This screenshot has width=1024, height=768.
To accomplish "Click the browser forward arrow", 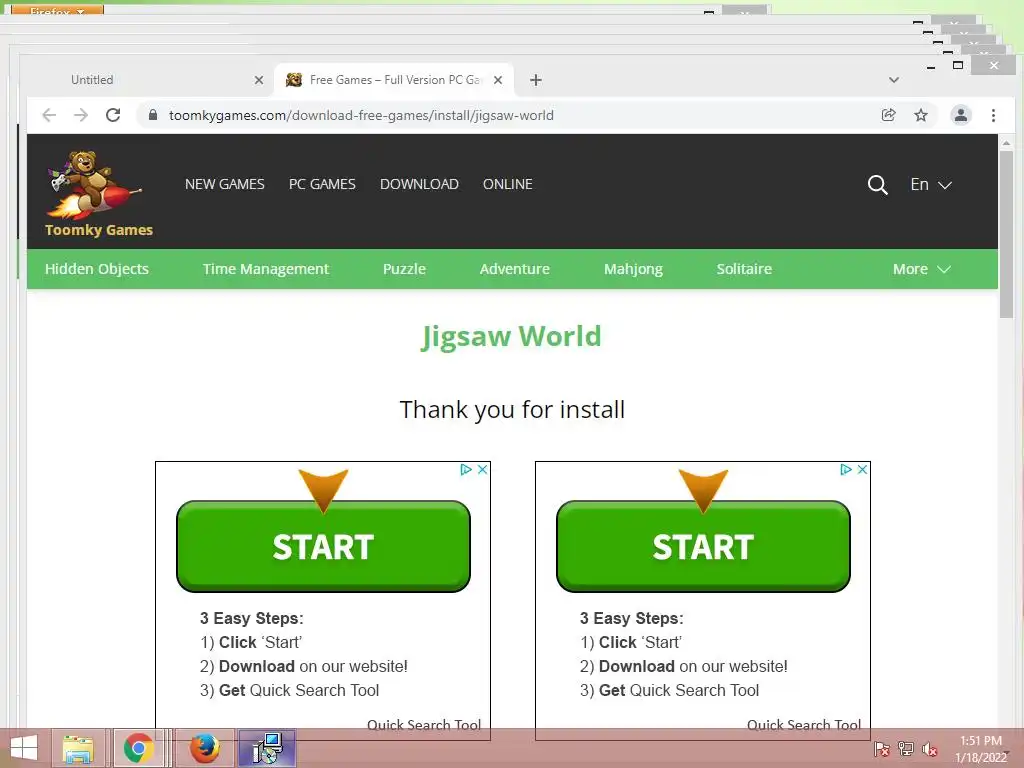I will [x=81, y=116].
